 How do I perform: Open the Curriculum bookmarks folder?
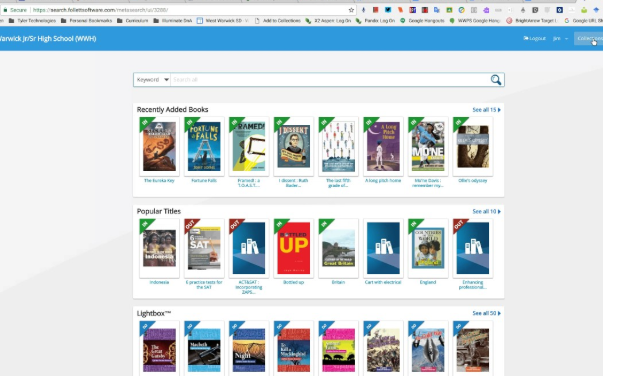(133, 21)
